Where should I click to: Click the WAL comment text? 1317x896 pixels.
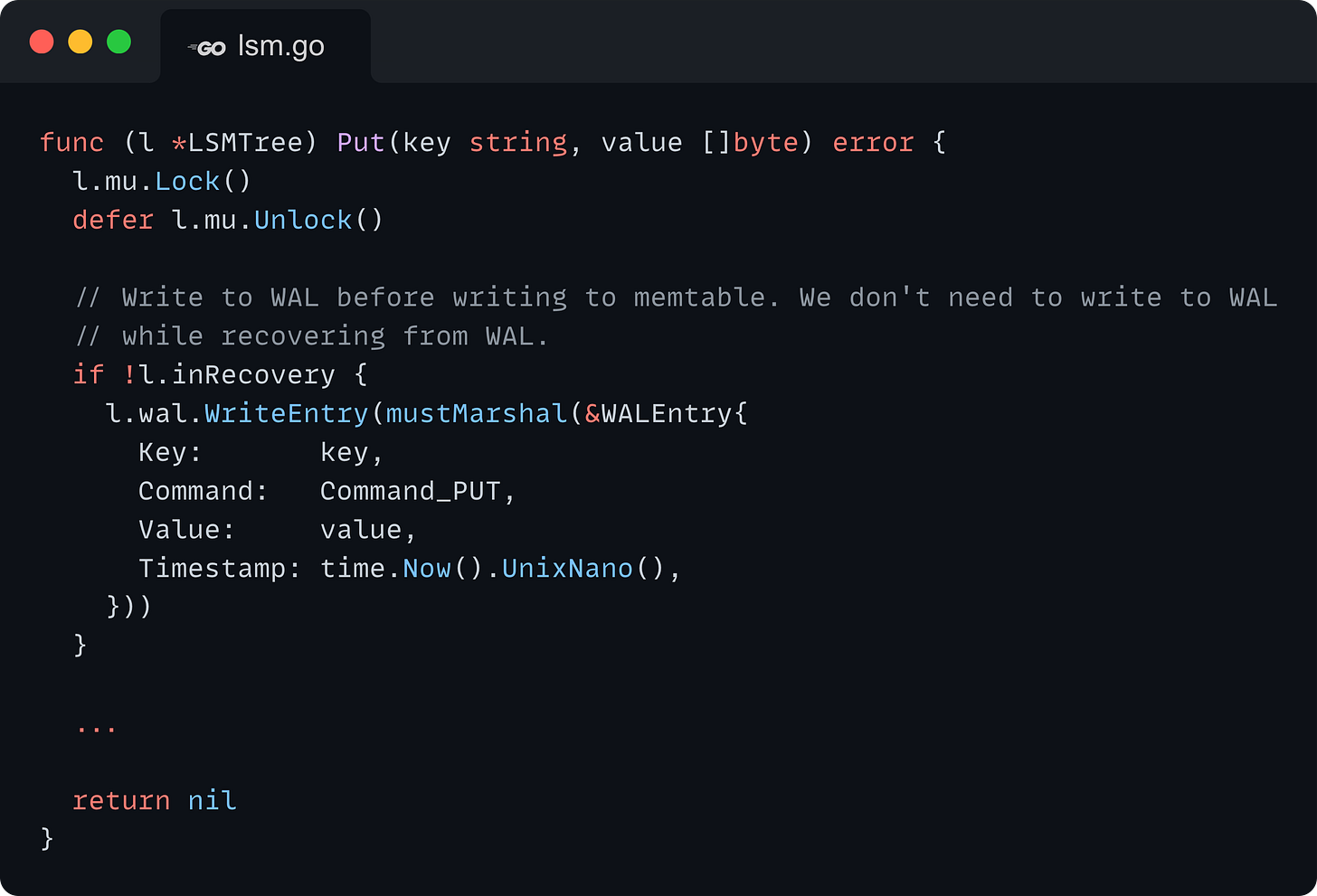(x=543, y=297)
